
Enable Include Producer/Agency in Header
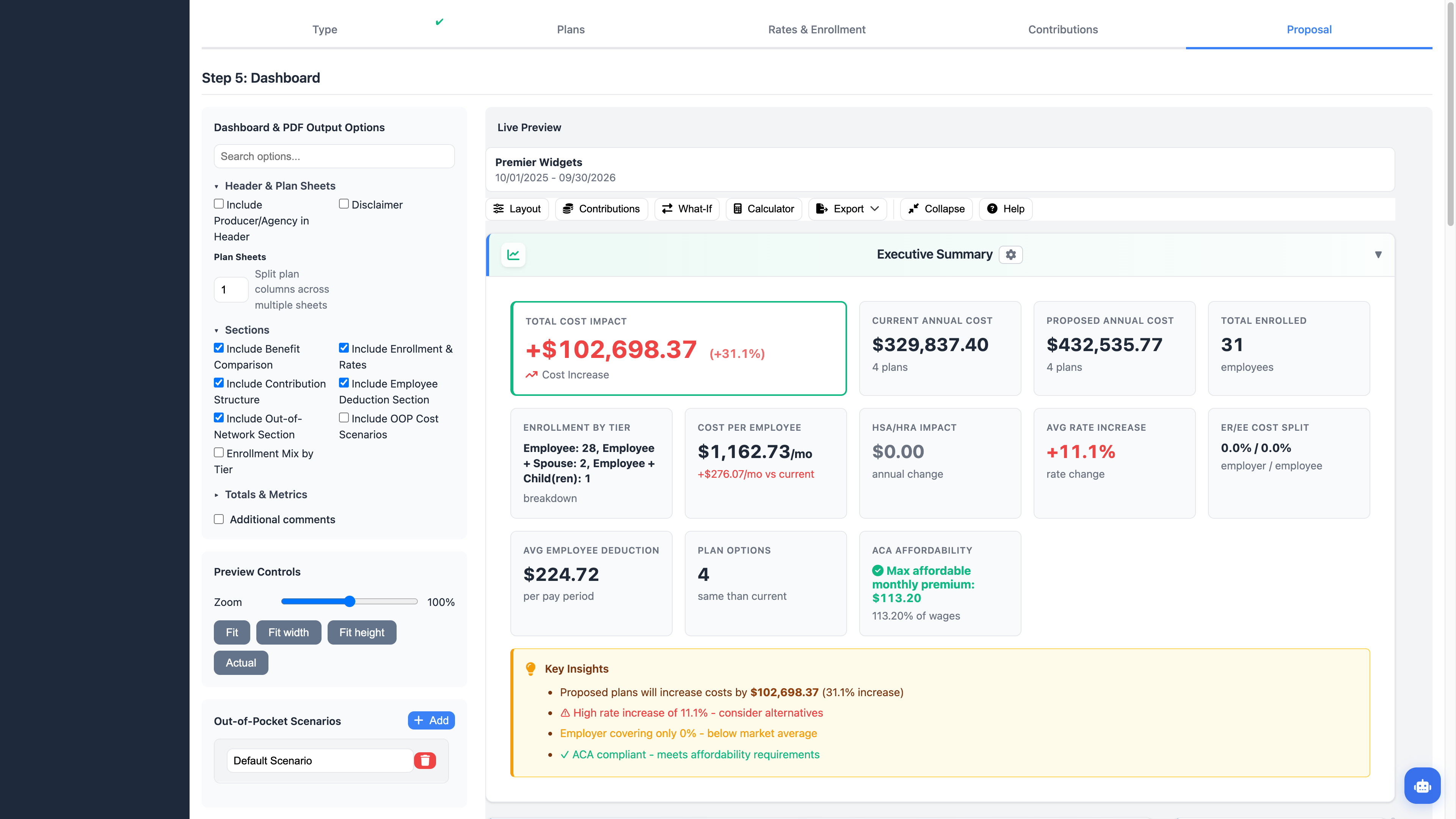(x=219, y=204)
